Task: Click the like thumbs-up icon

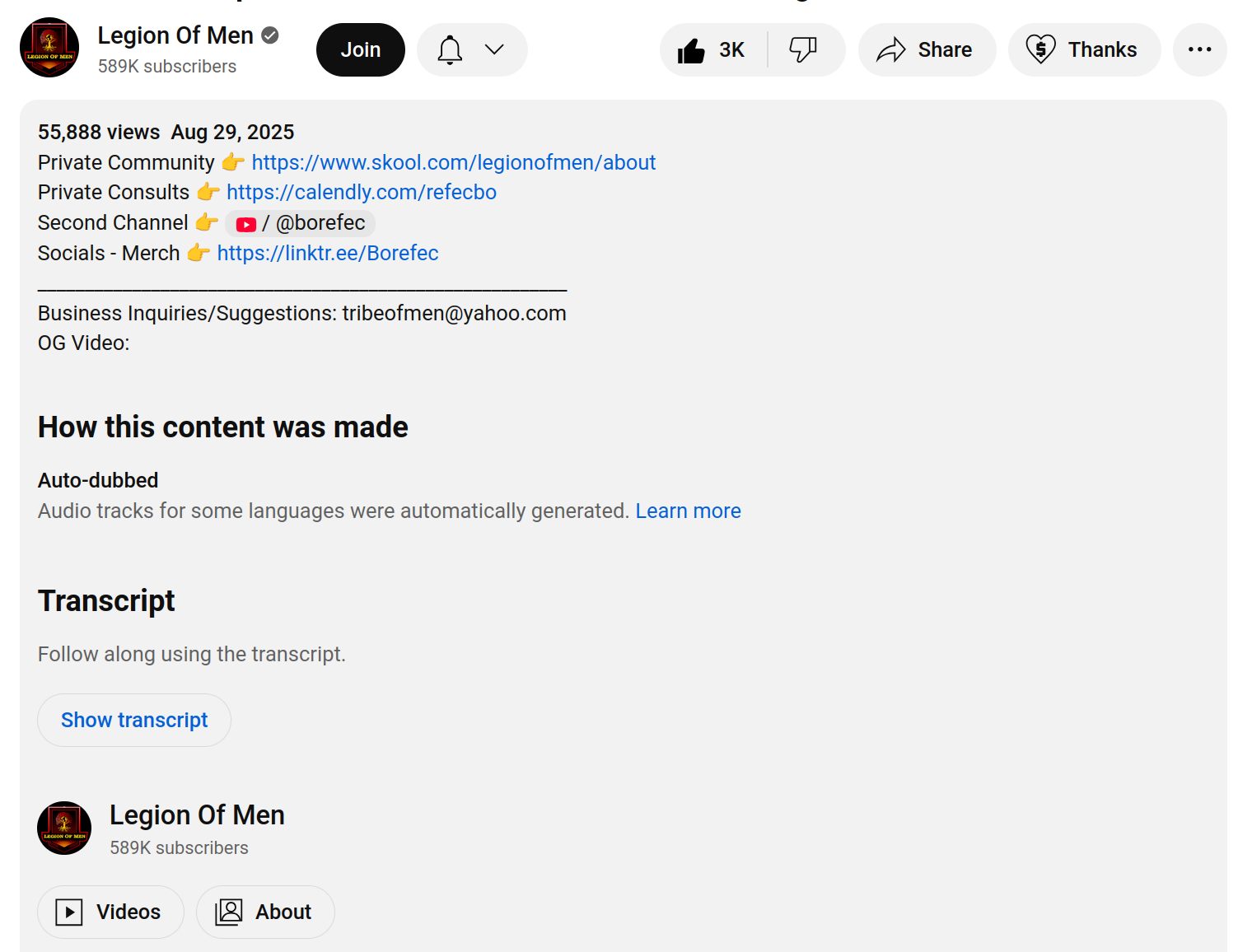Action: coord(691,50)
